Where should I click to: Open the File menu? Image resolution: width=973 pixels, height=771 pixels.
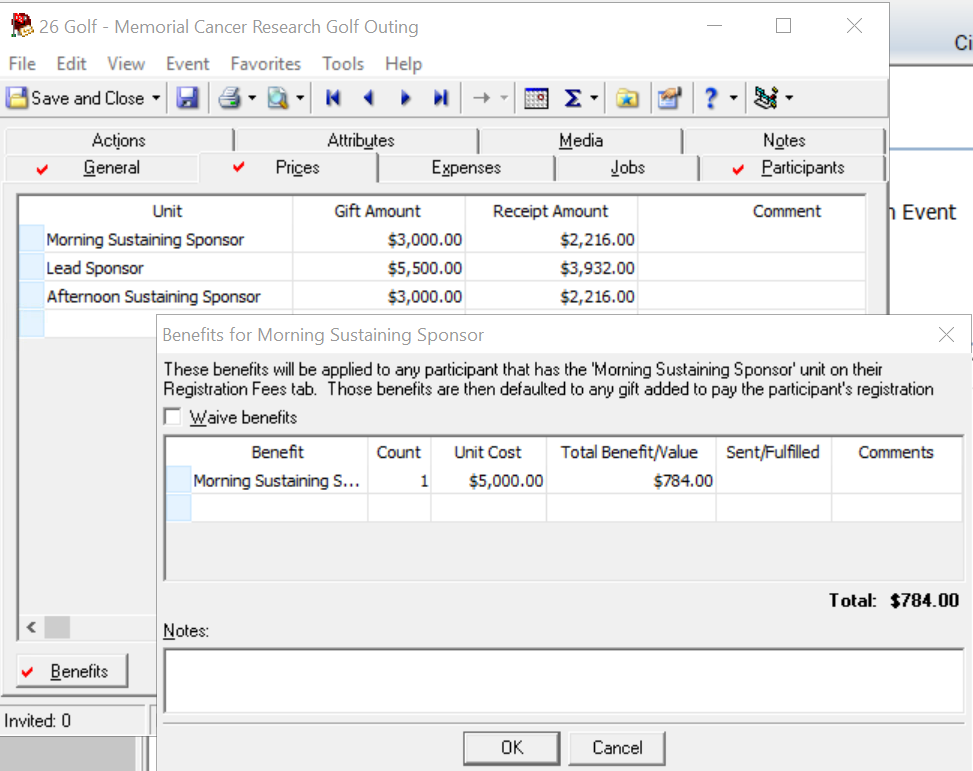(x=22, y=63)
